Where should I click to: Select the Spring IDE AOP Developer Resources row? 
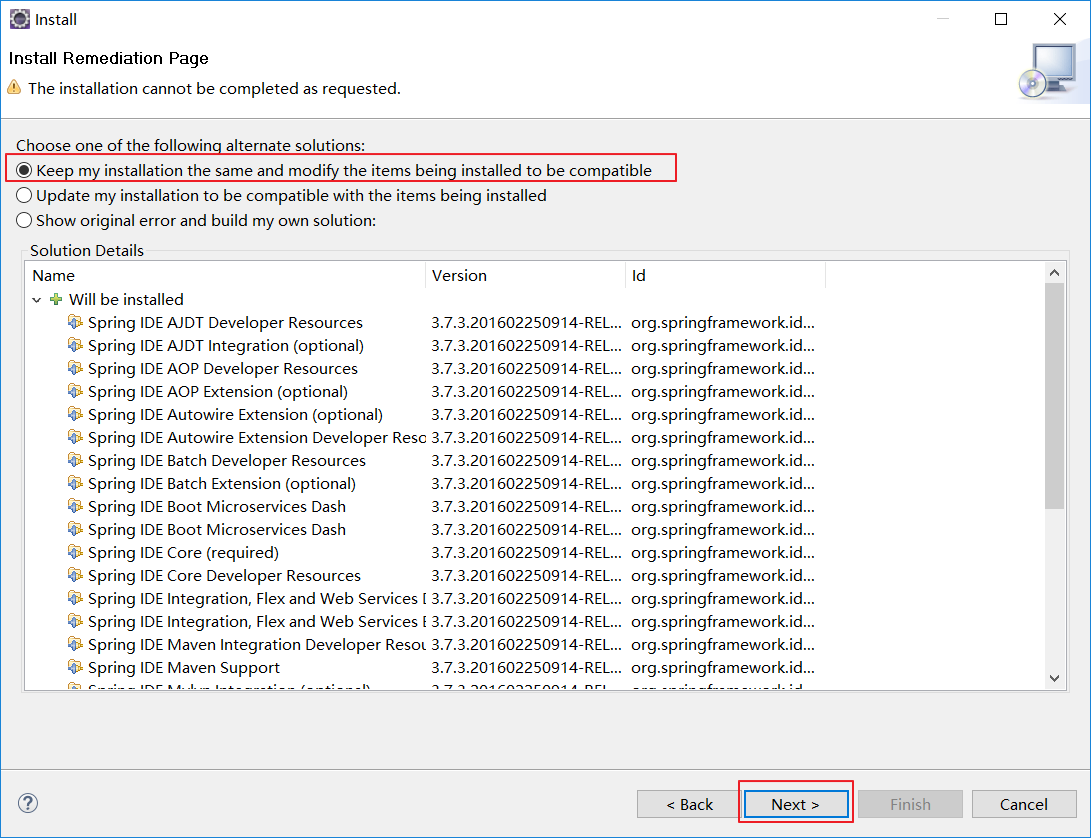pos(222,368)
